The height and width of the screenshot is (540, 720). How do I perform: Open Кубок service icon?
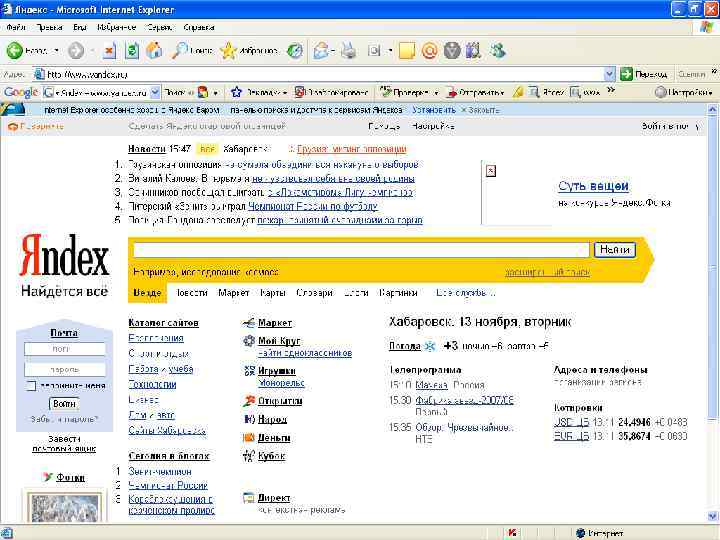click(x=248, y=456)
